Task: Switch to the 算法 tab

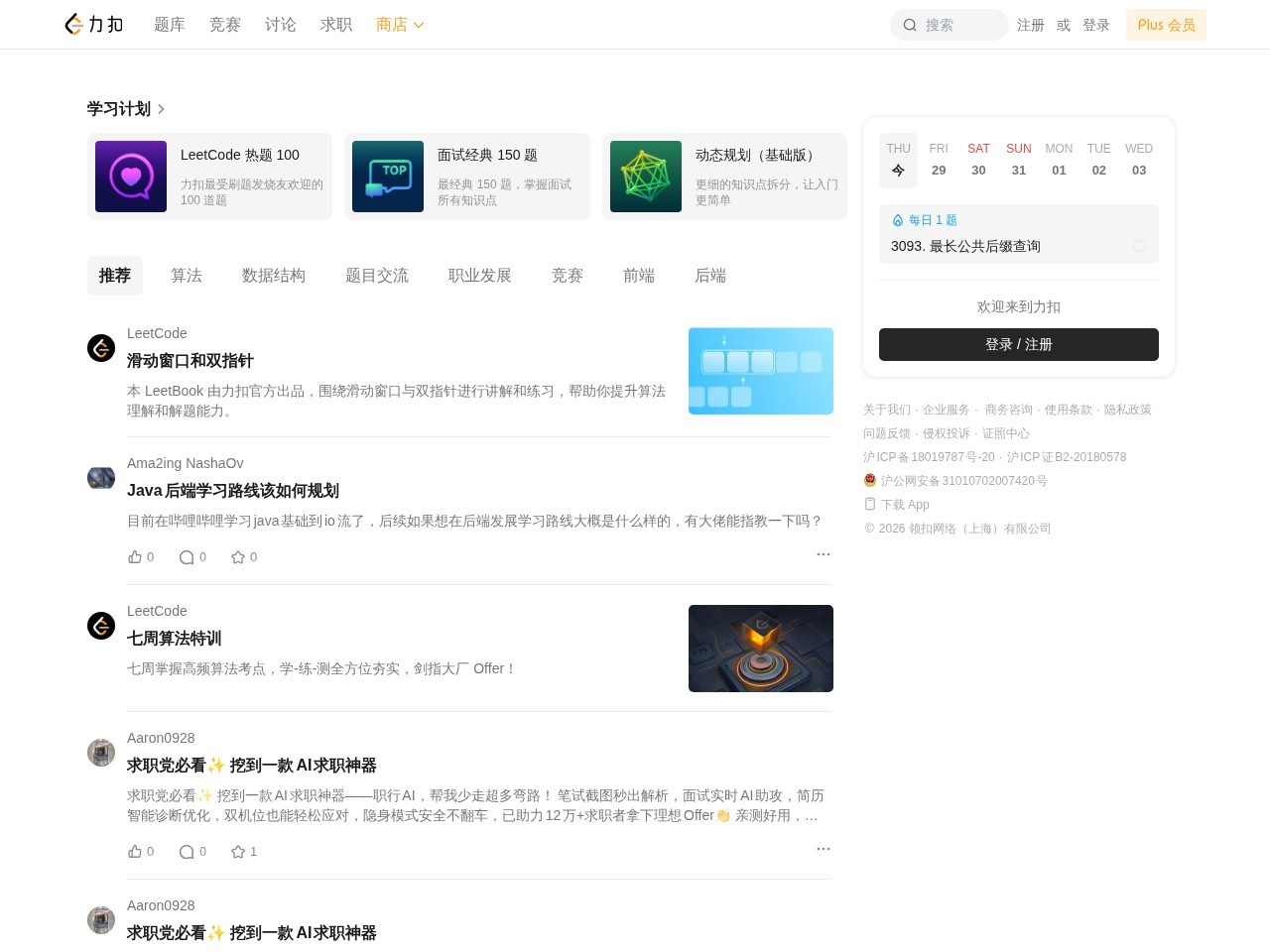Action: tap(187, 276)
